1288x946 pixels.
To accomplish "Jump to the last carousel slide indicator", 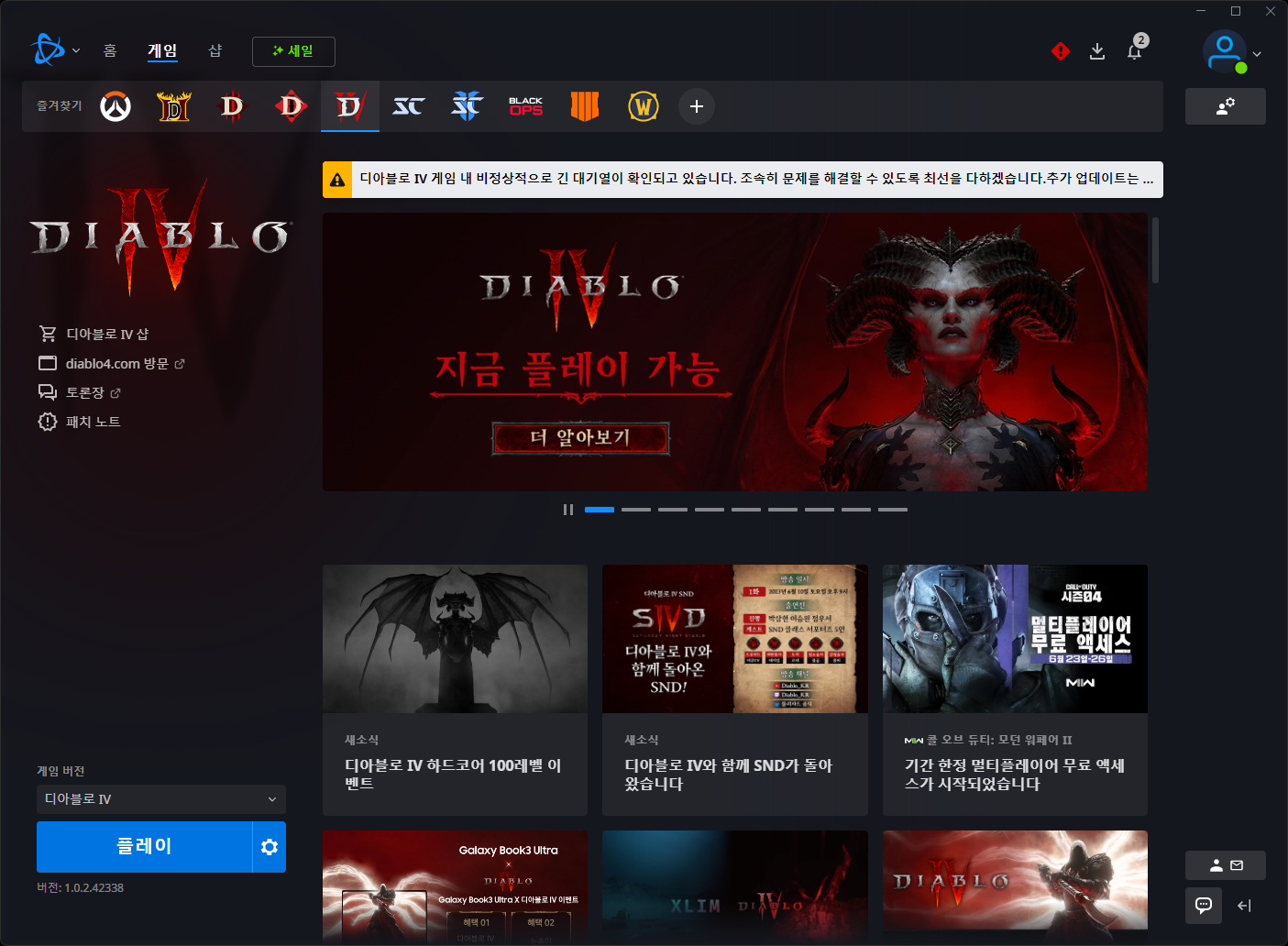I will click(x=893, y=510).
